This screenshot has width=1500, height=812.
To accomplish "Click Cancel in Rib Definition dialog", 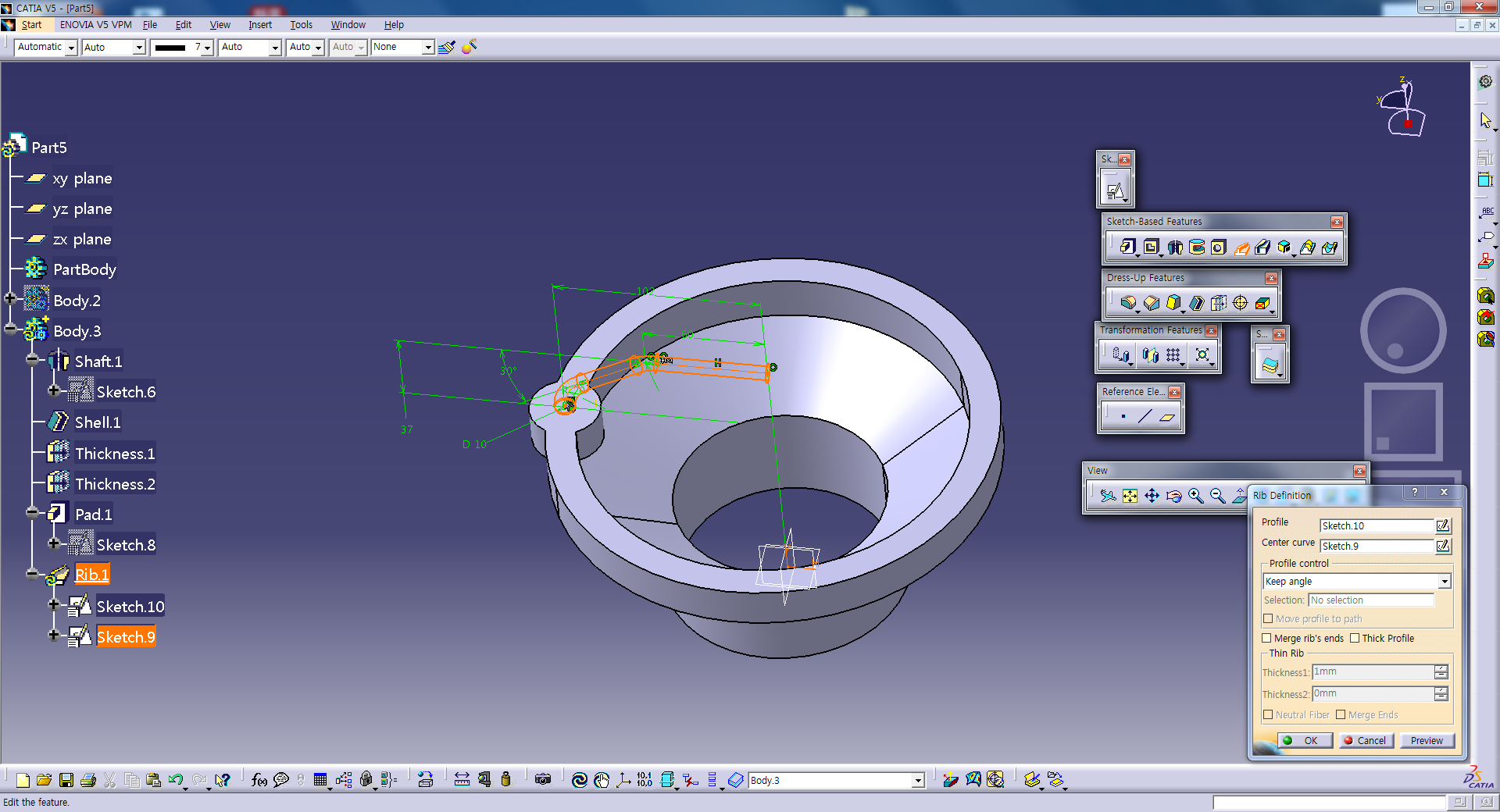I will (x=1366, y=740).
